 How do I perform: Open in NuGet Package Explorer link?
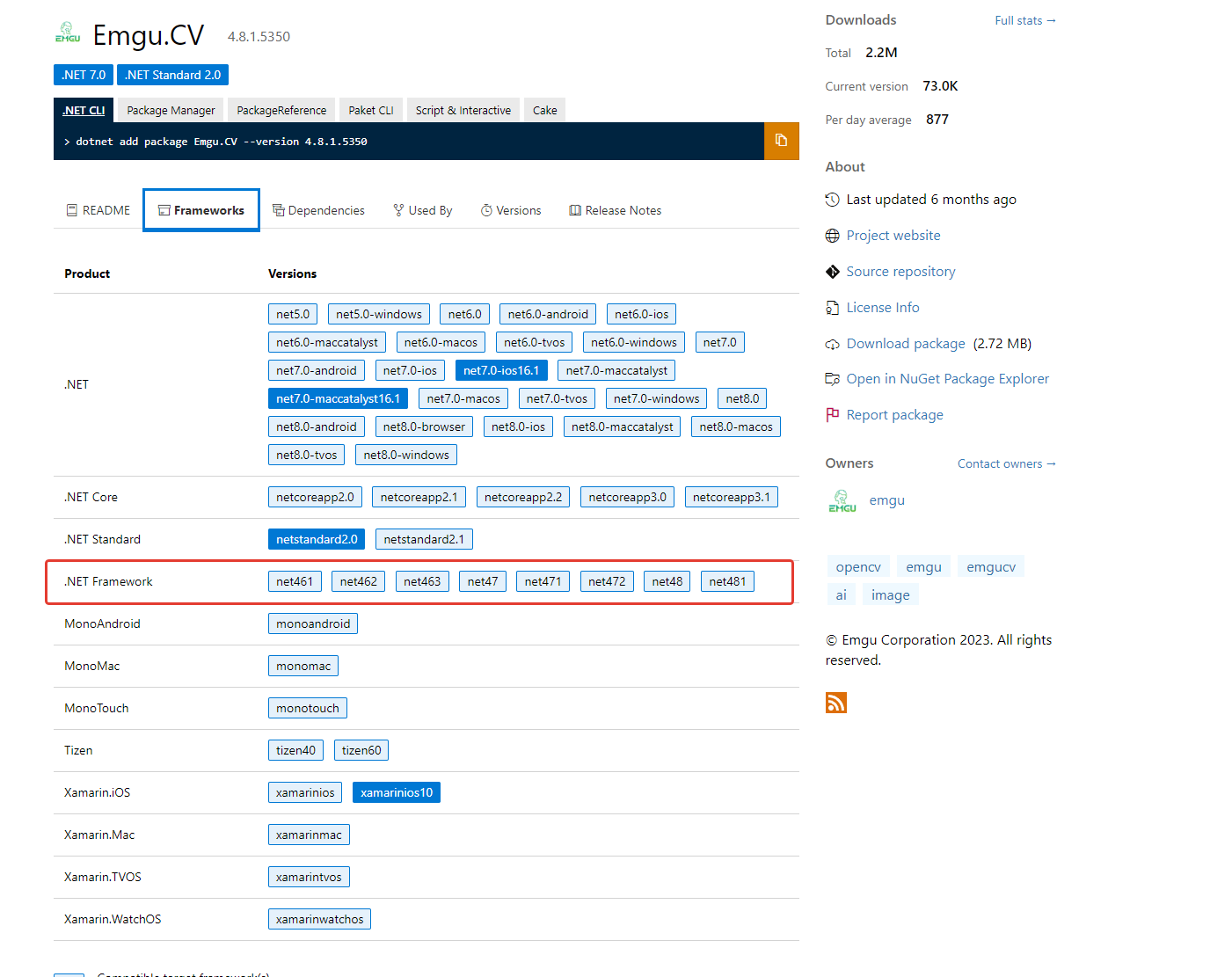click(x=948, y=379)
